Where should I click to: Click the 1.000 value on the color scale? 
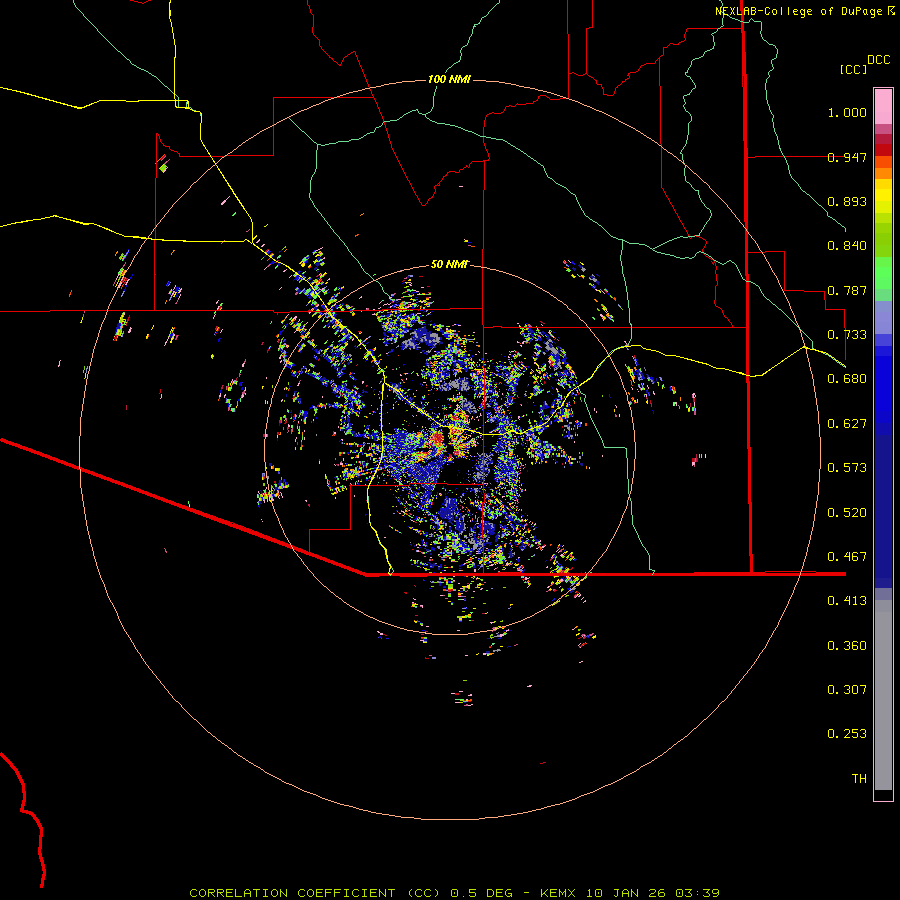(847, 112)
